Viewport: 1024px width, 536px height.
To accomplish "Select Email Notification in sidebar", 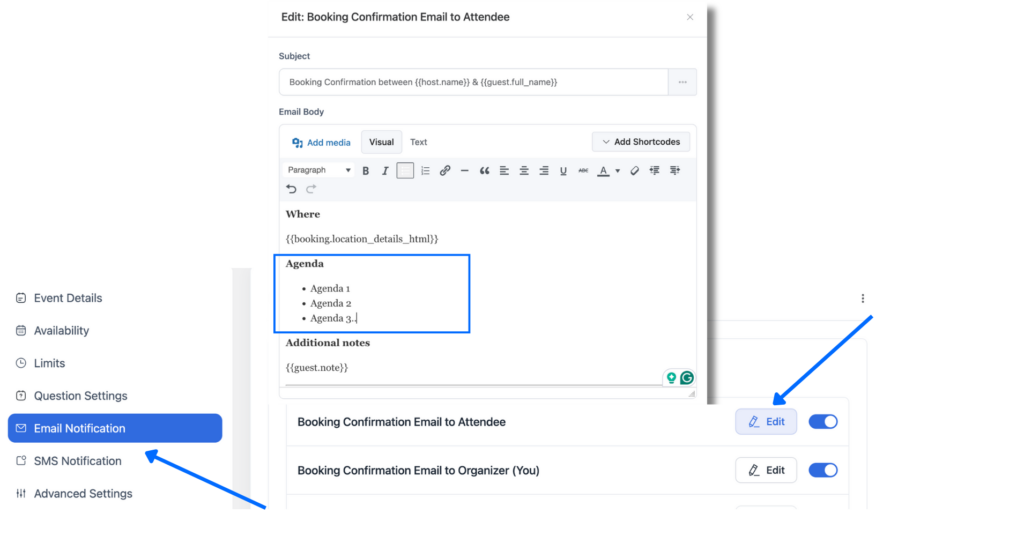I will pos(115,428).
